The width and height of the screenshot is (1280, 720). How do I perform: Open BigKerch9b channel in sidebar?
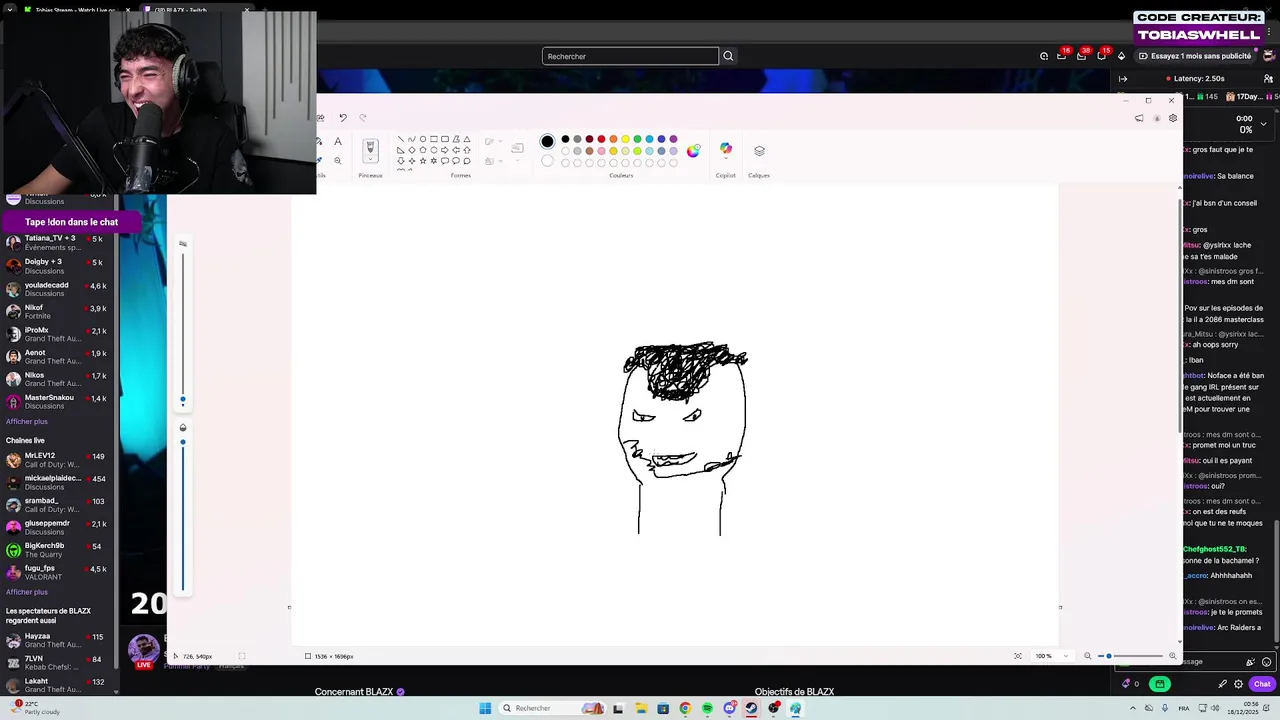pyautogui.click(x=58, y=550)
